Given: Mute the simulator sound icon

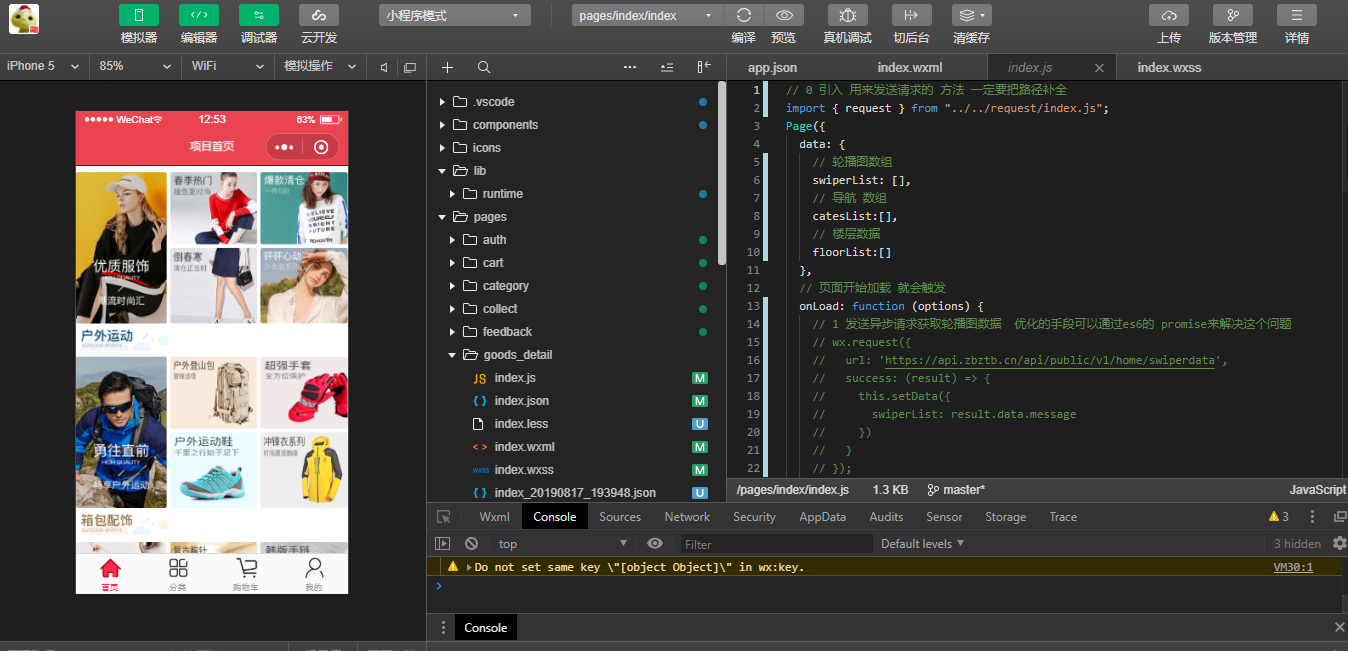Looking at the screenshot, I should click(384, 67).
